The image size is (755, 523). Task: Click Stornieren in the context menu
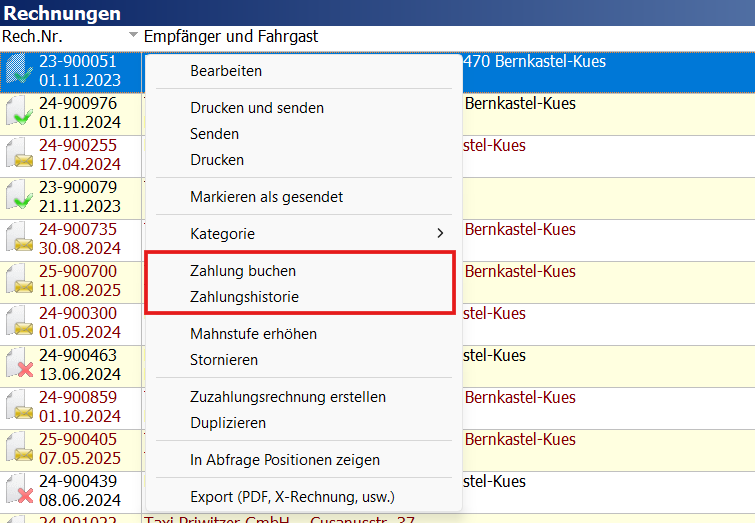224,360
